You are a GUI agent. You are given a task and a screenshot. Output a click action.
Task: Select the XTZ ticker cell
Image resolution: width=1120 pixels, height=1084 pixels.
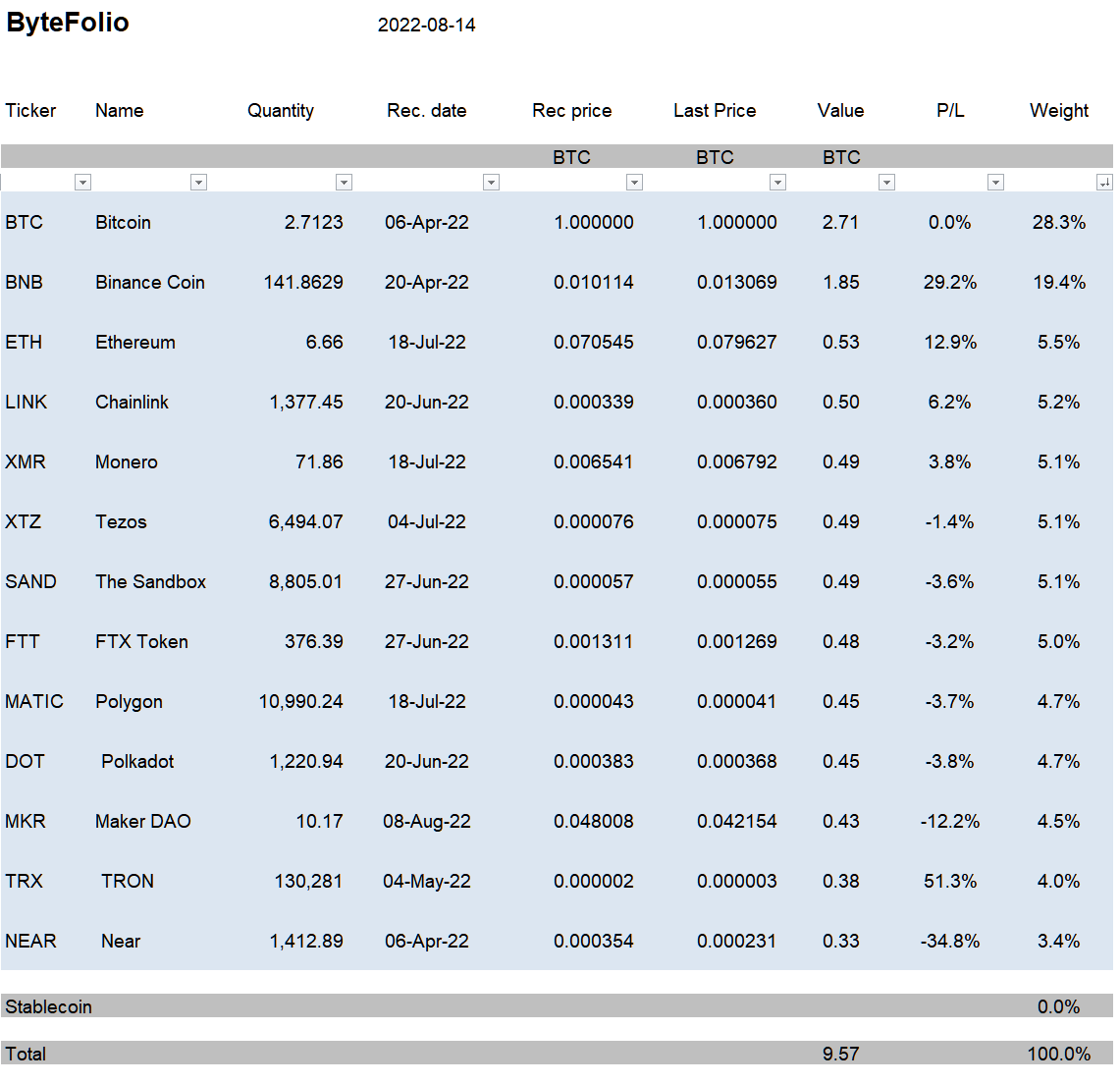point(23,522)
